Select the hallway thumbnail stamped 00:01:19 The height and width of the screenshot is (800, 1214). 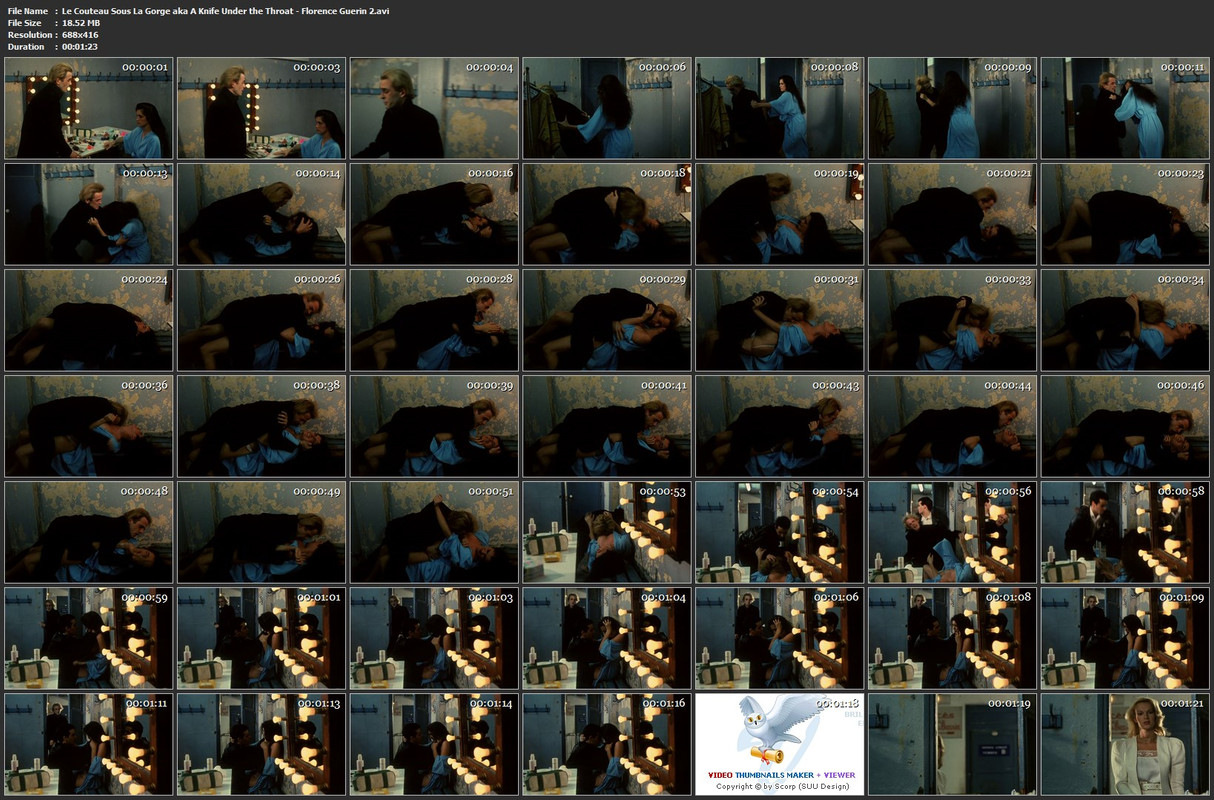click(952, 744)
